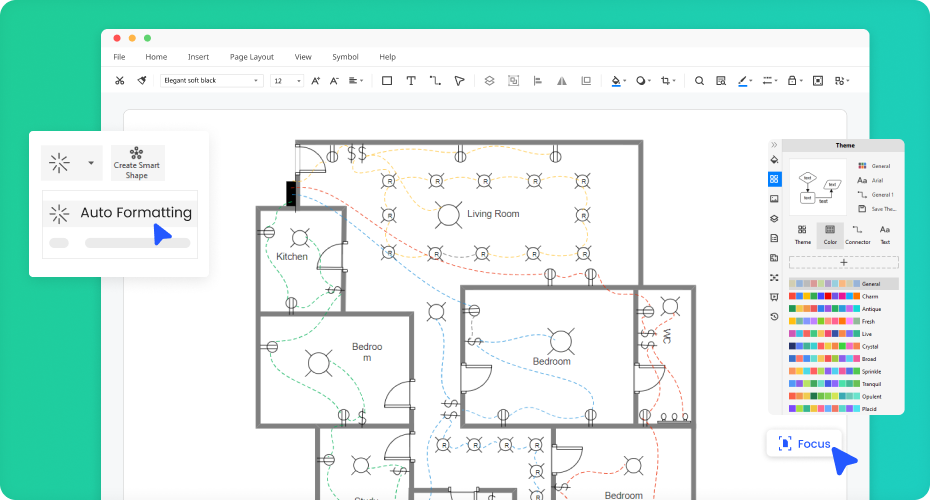
Task: Open the Find and Replace icon
Action: 721,81
